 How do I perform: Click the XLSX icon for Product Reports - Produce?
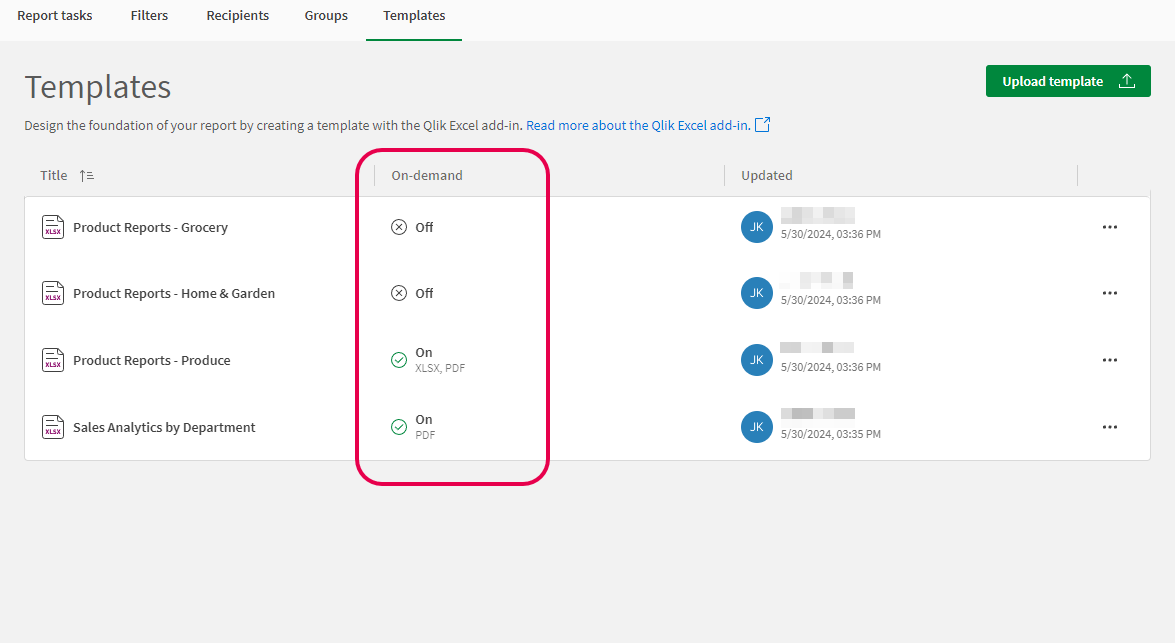pos(52,360)
